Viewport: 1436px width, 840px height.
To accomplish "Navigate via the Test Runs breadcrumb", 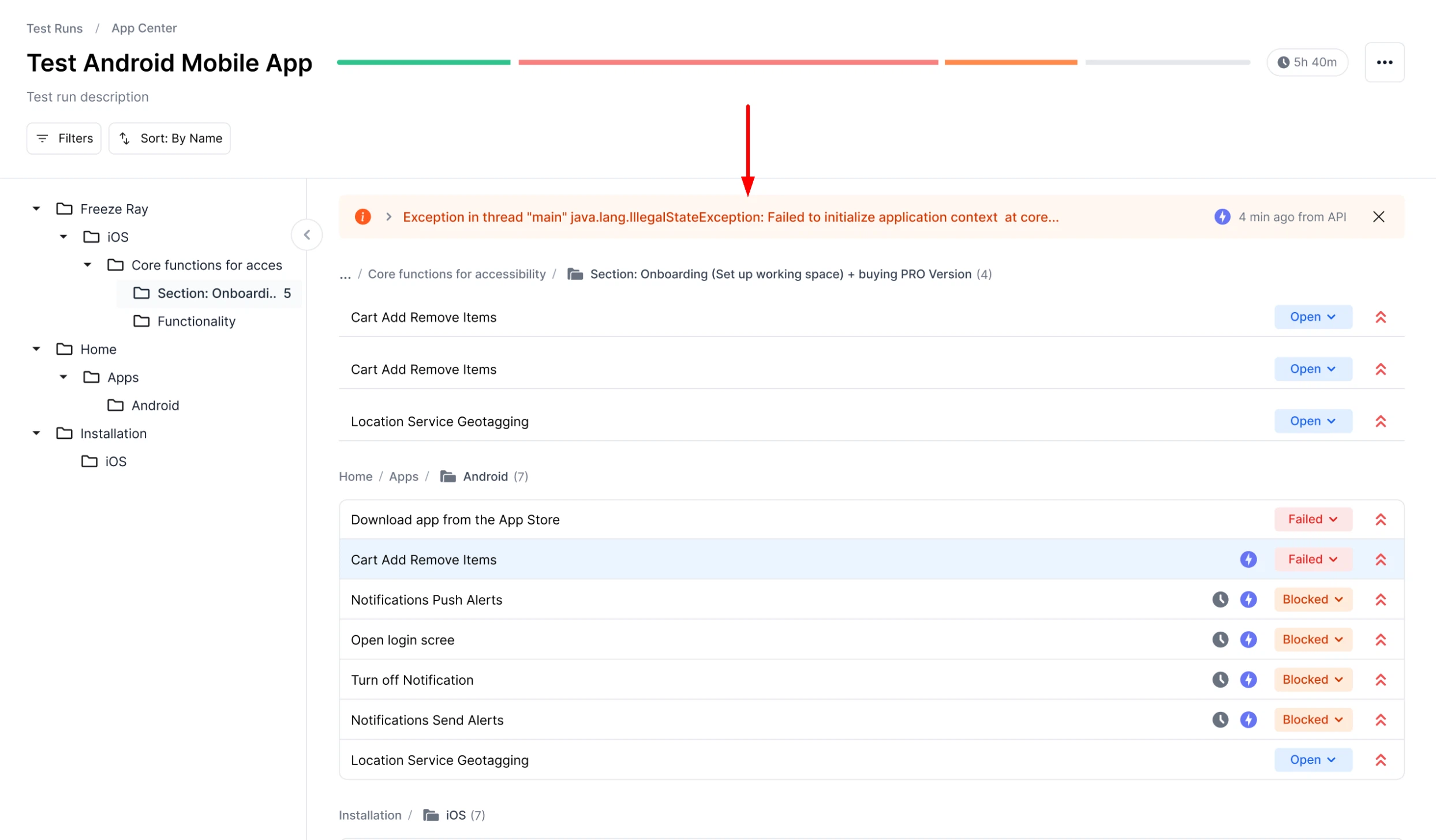I will (x=54, y=28).
